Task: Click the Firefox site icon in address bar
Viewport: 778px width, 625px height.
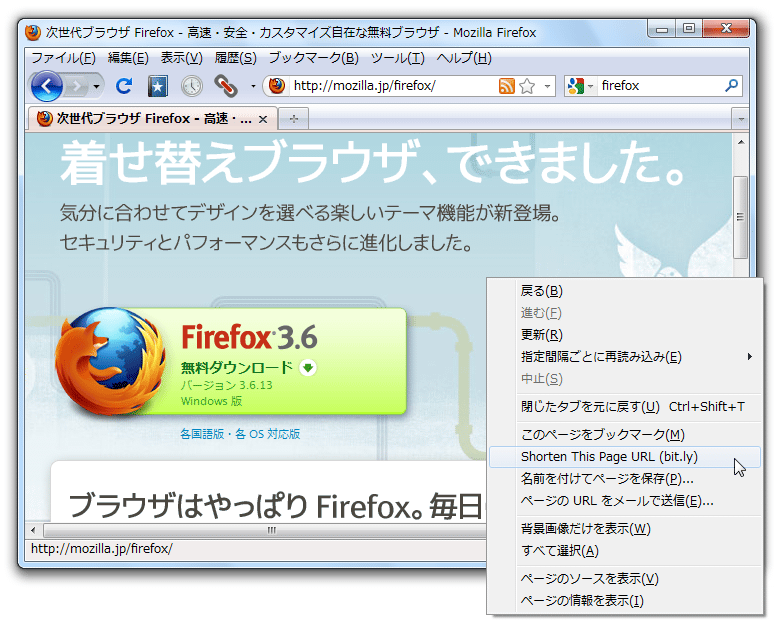Action: pyautogui.click(x=277, y=86)
